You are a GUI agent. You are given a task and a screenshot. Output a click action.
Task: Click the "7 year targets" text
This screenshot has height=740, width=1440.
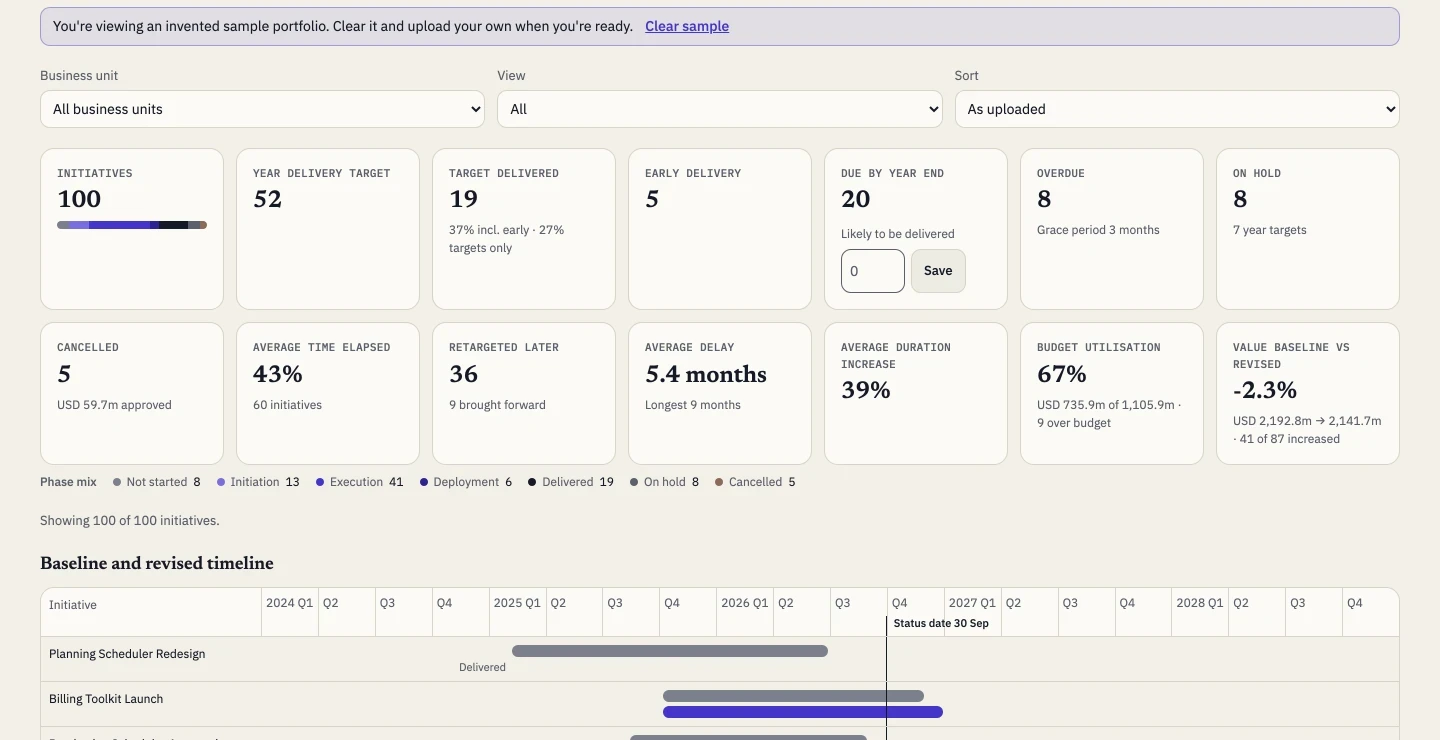pos(1270,230)
